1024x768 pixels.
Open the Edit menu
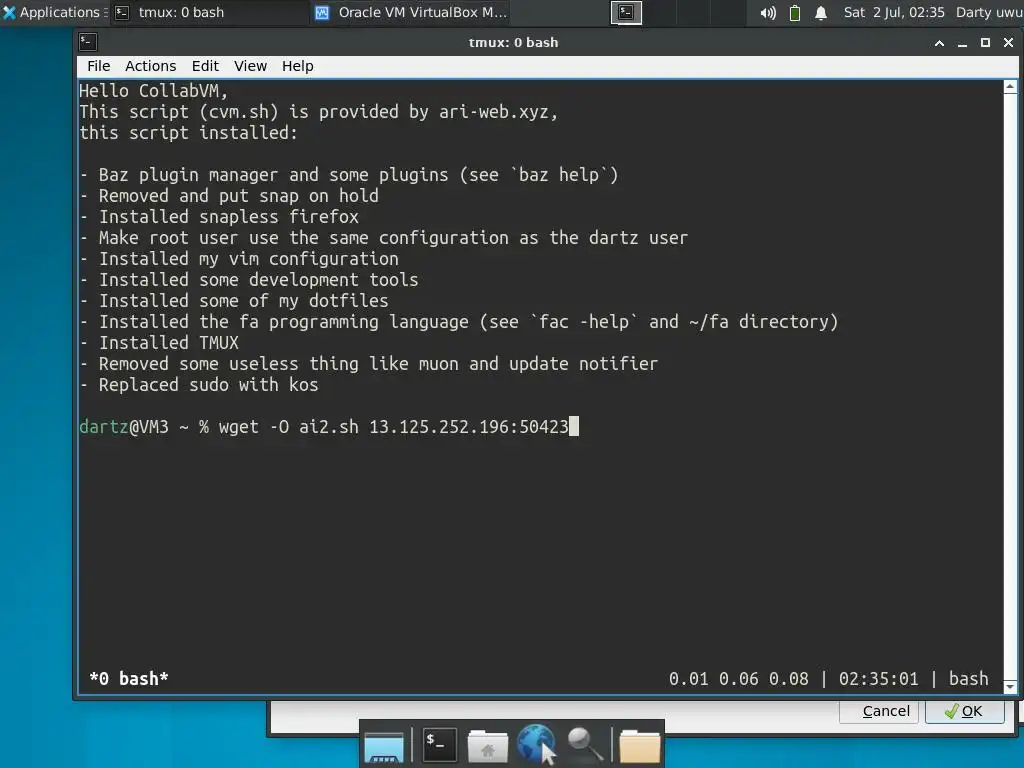tap(205, 66)
